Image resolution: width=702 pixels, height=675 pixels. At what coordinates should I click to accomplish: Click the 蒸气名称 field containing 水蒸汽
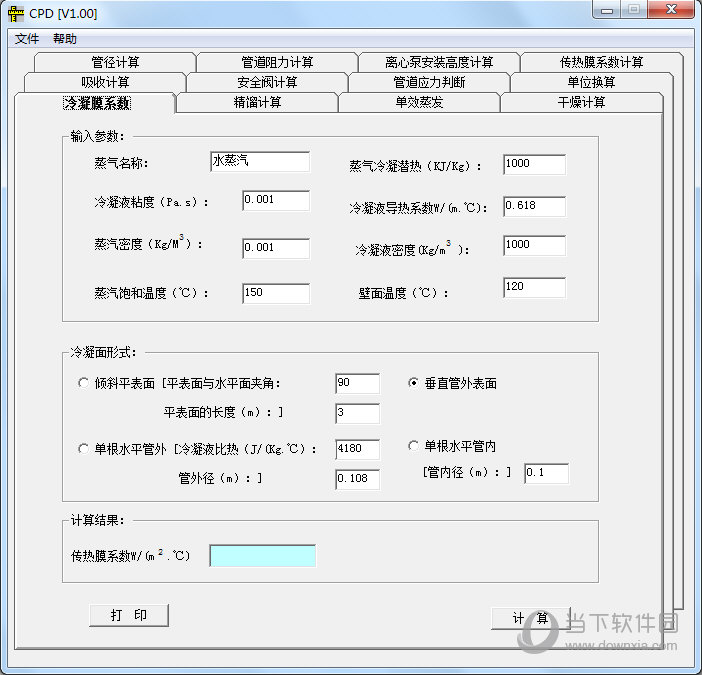click(260, 161)
